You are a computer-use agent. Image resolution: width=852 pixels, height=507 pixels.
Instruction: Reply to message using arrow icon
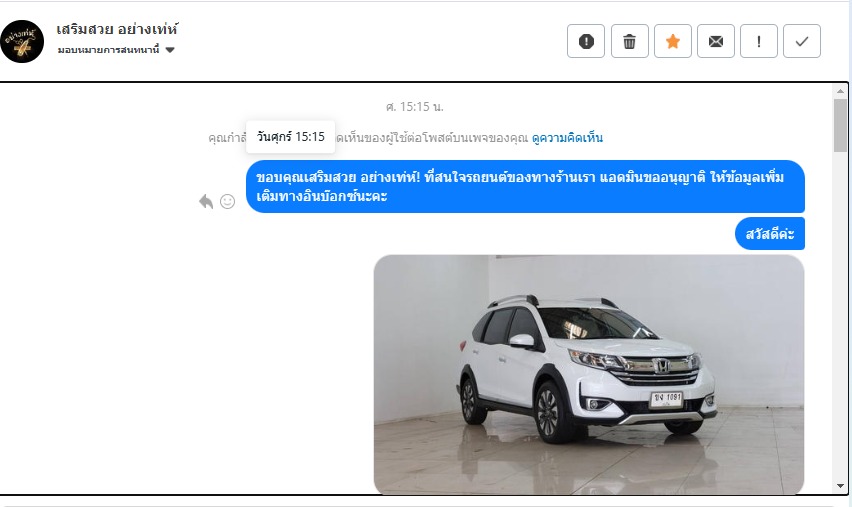pos(206,202)
